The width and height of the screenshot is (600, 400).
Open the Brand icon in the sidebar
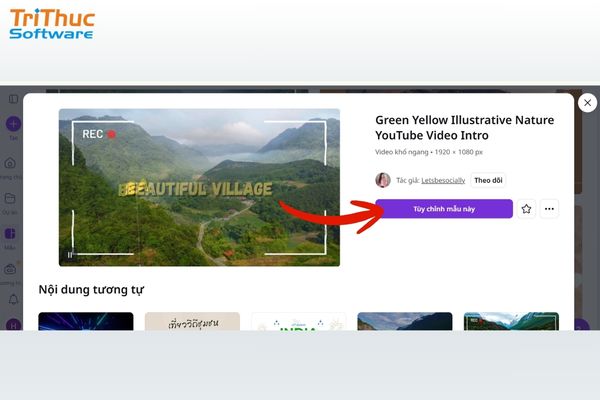click(x=10, y=269)
